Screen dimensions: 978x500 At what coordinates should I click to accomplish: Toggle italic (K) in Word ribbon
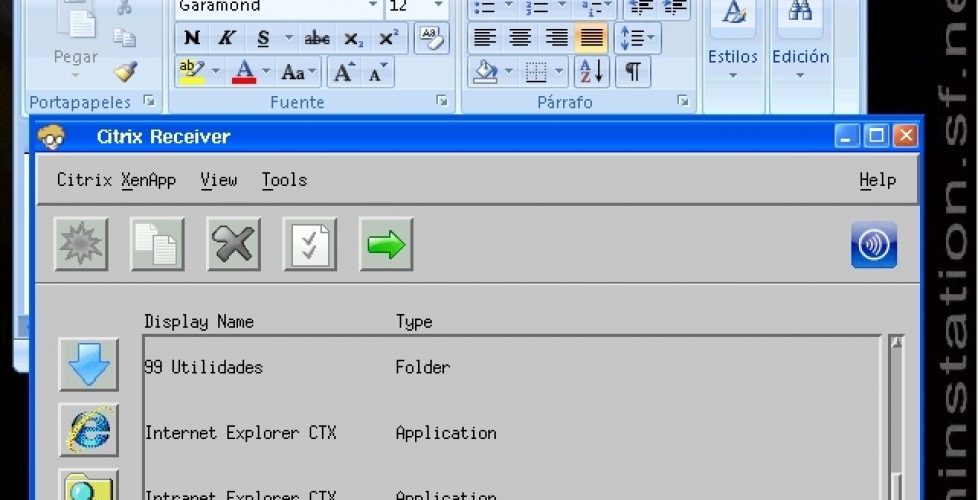226,39
